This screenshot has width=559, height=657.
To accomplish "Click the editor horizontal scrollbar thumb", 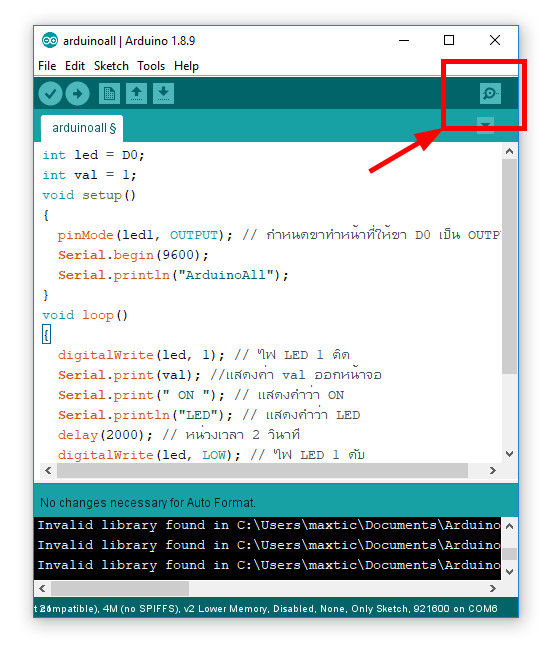I will [262, 471].
